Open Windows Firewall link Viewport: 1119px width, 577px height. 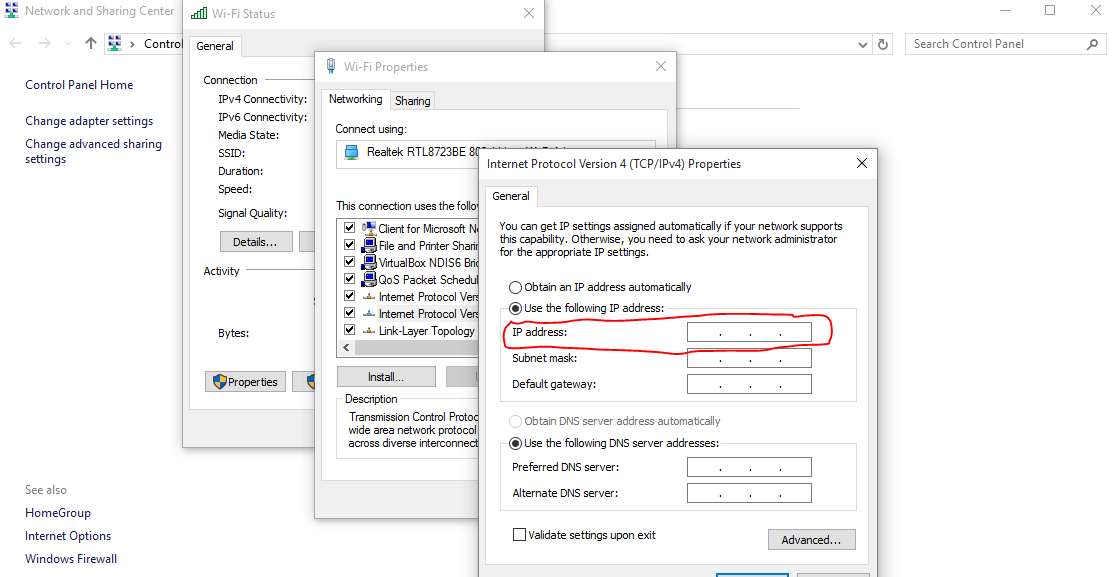point(71,558)
